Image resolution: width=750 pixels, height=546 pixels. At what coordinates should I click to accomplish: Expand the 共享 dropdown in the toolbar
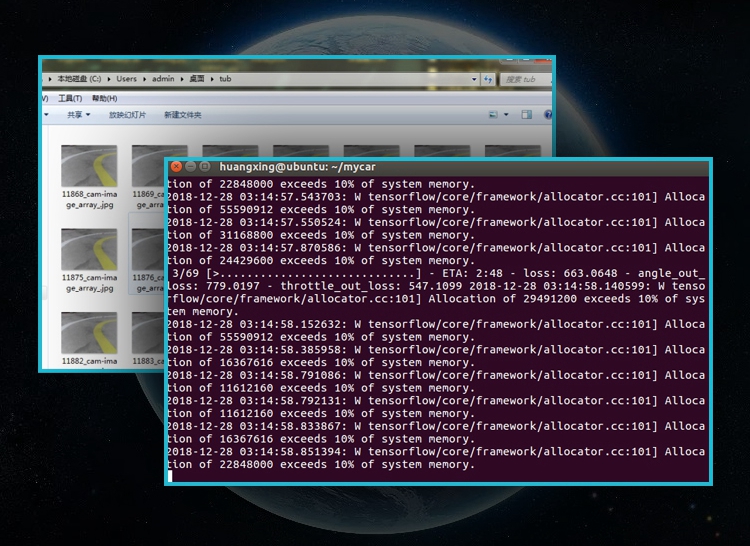79,115
